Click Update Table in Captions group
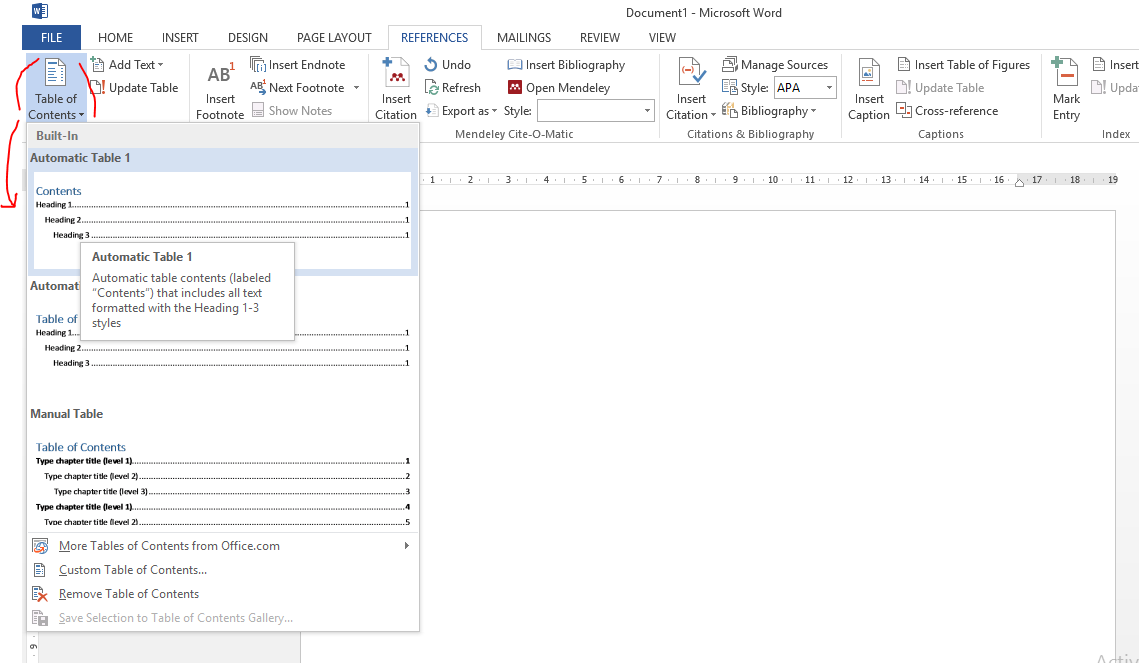 click(x=941, y=88)
